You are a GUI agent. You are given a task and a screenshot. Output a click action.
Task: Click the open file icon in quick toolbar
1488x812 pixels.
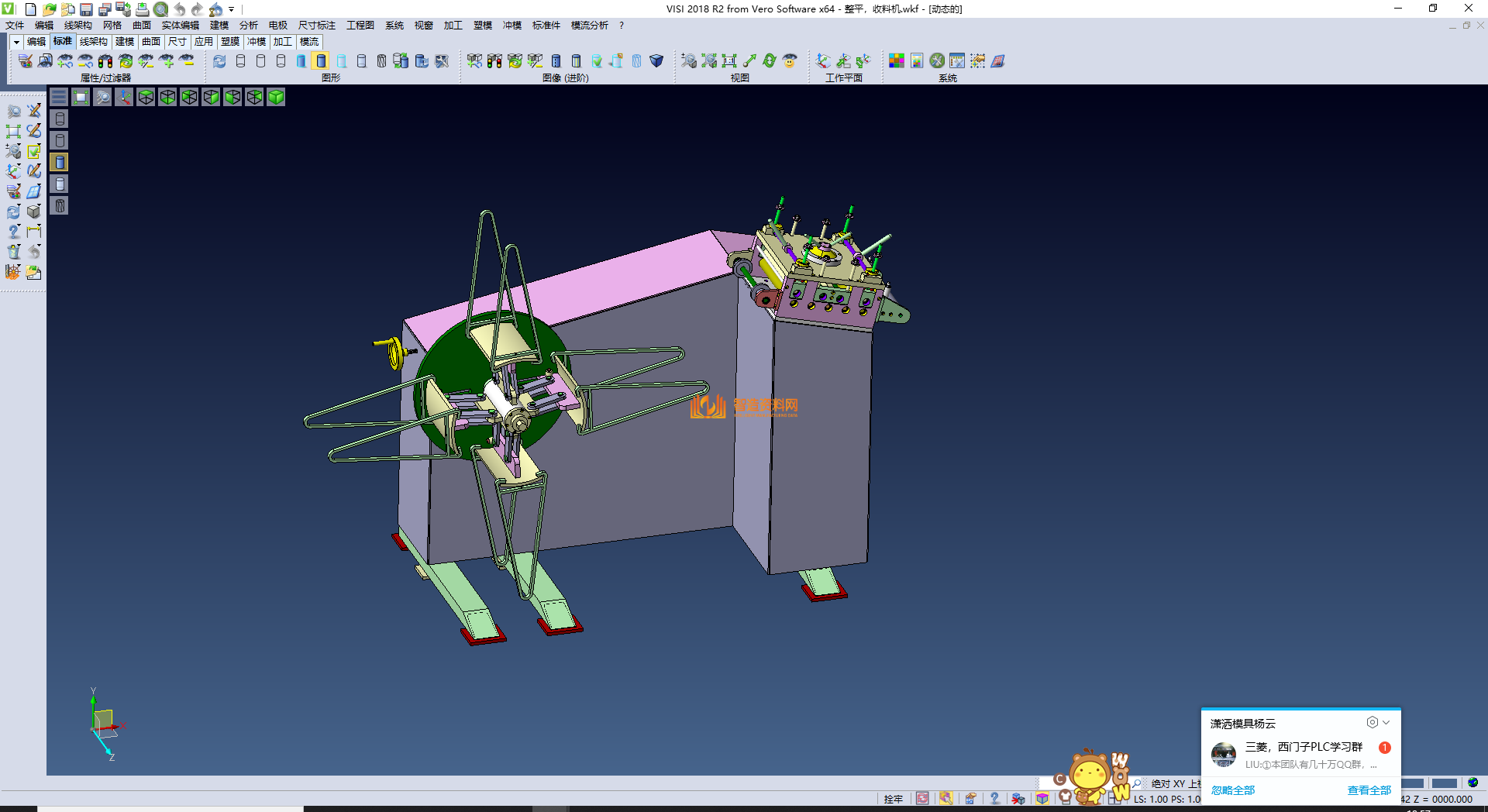point(49,9)
